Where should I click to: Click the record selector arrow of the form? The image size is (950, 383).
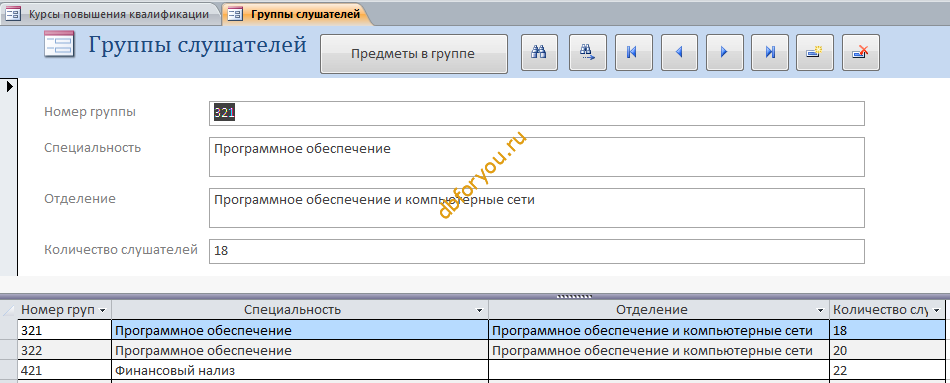(9, 87)
